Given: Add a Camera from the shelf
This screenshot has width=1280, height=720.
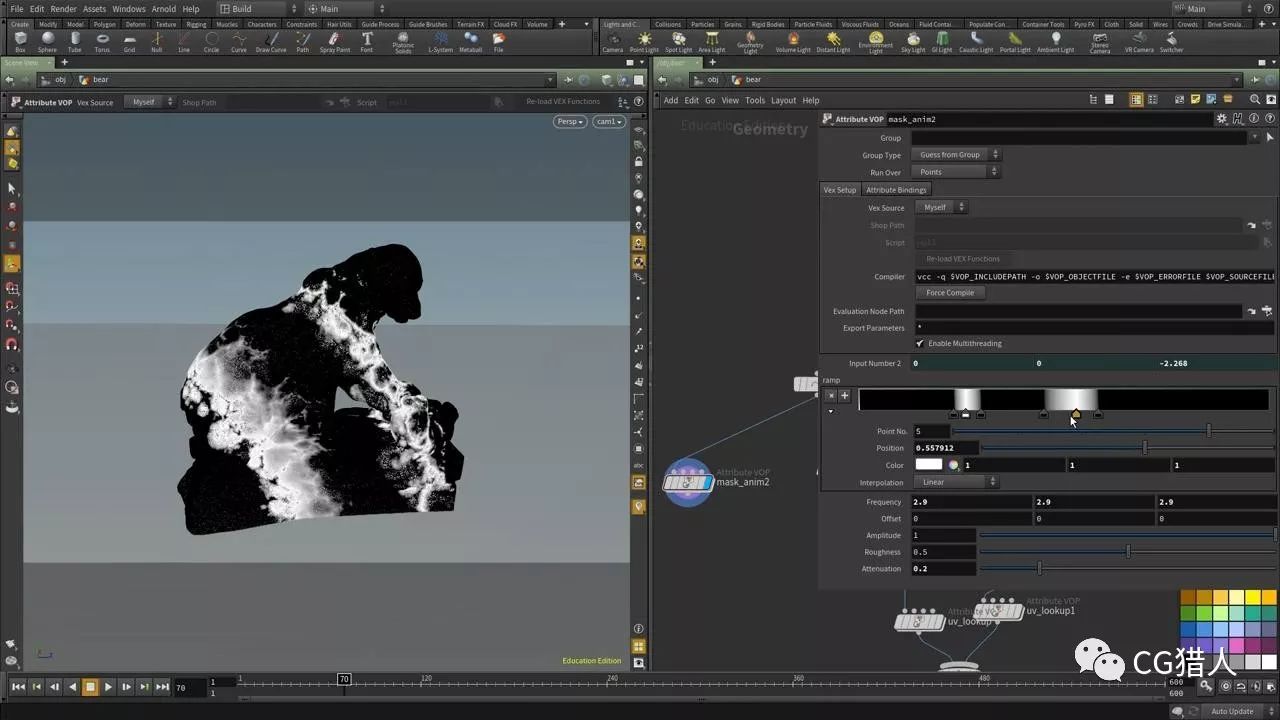Looking at the screenshot, I should 612,41.
